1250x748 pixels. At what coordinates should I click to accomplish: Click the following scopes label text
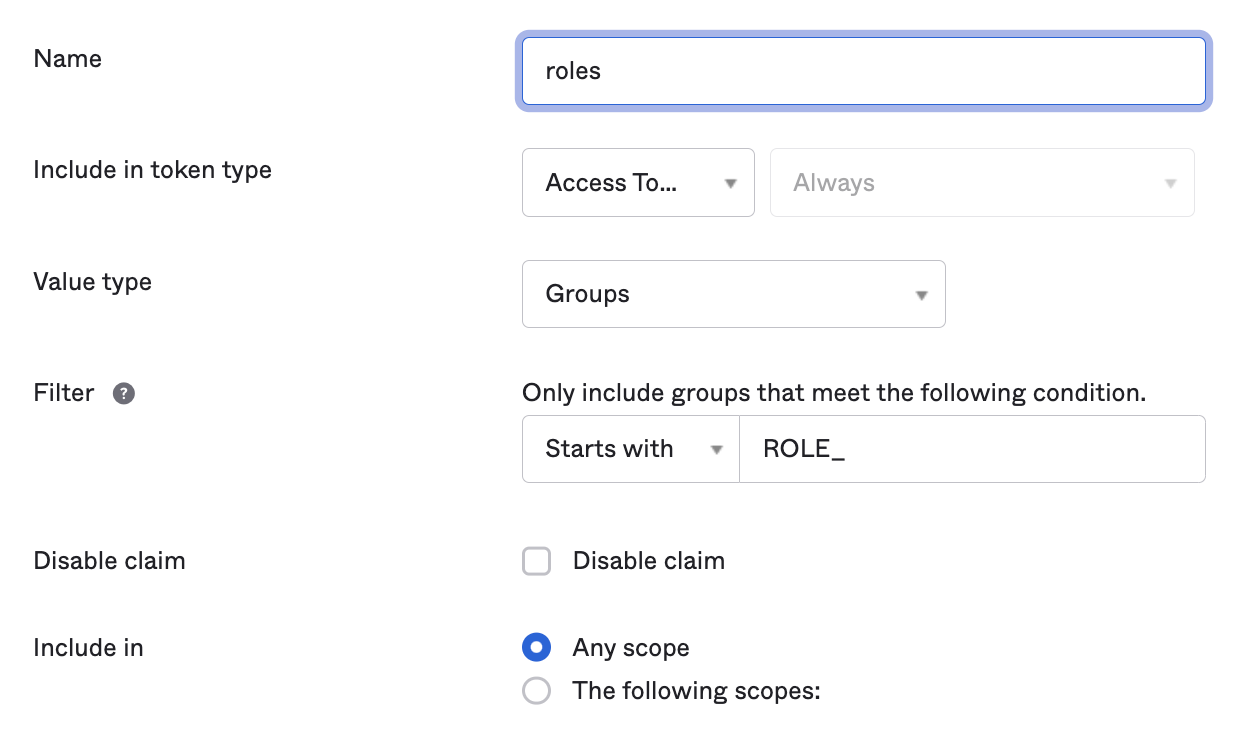point(696,691)
